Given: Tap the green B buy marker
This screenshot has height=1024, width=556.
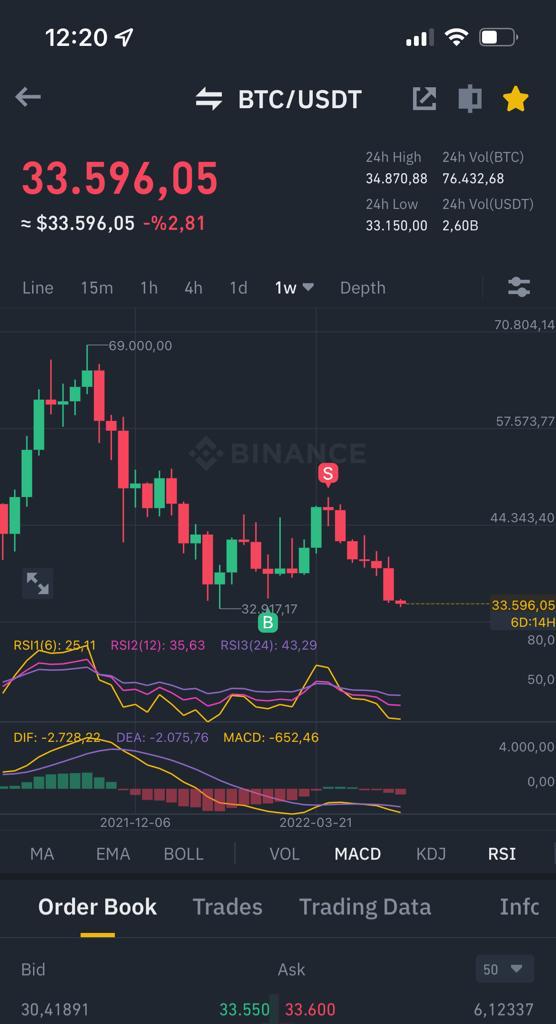Looking at the screenshot, I should (267, 623).
